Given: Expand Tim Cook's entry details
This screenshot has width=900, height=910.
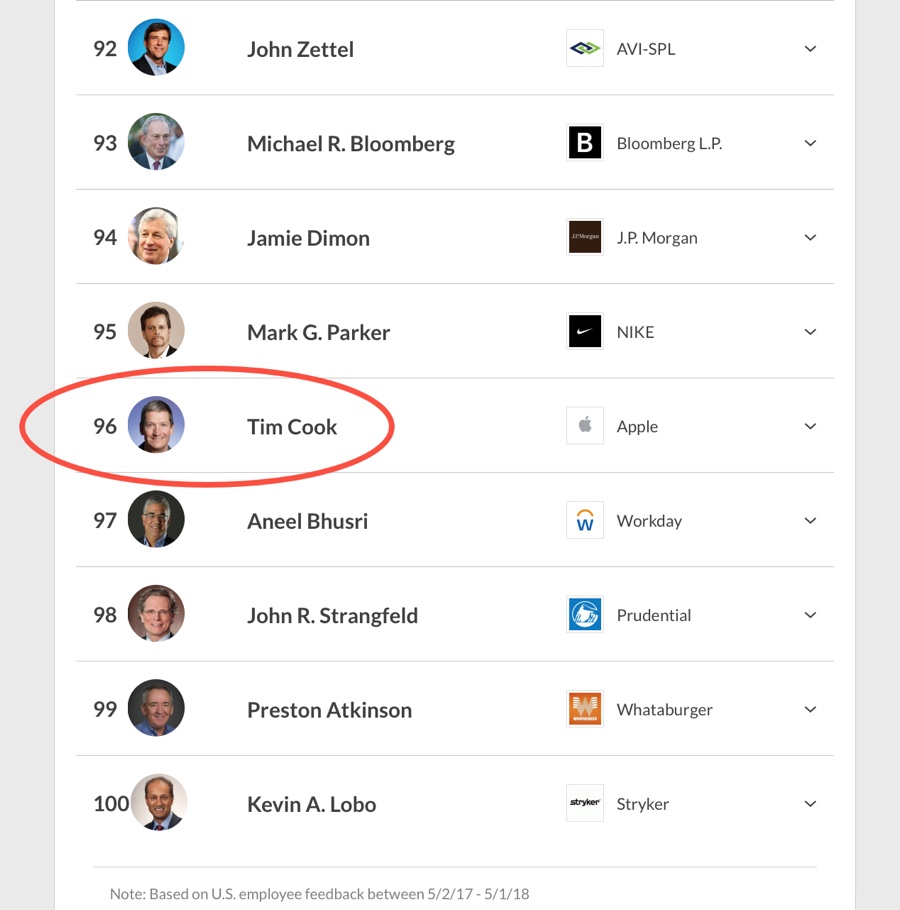Looking at the screenshot, I should coord(810,425).
